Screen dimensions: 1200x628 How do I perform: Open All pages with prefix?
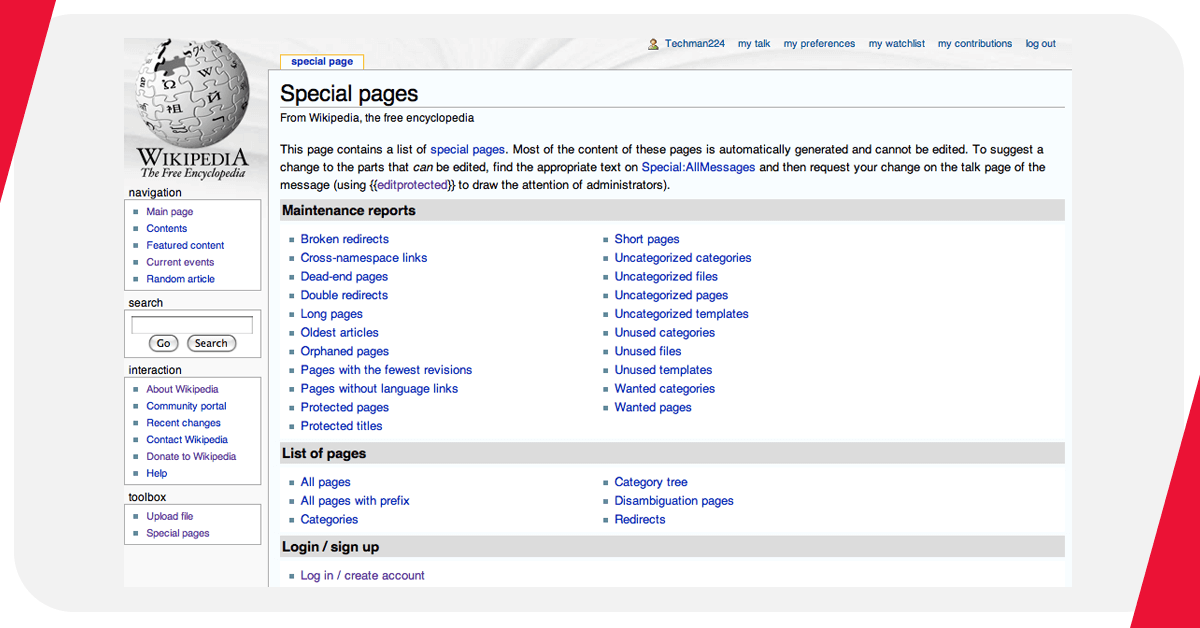pyautogui.click(x=355, y=501)
